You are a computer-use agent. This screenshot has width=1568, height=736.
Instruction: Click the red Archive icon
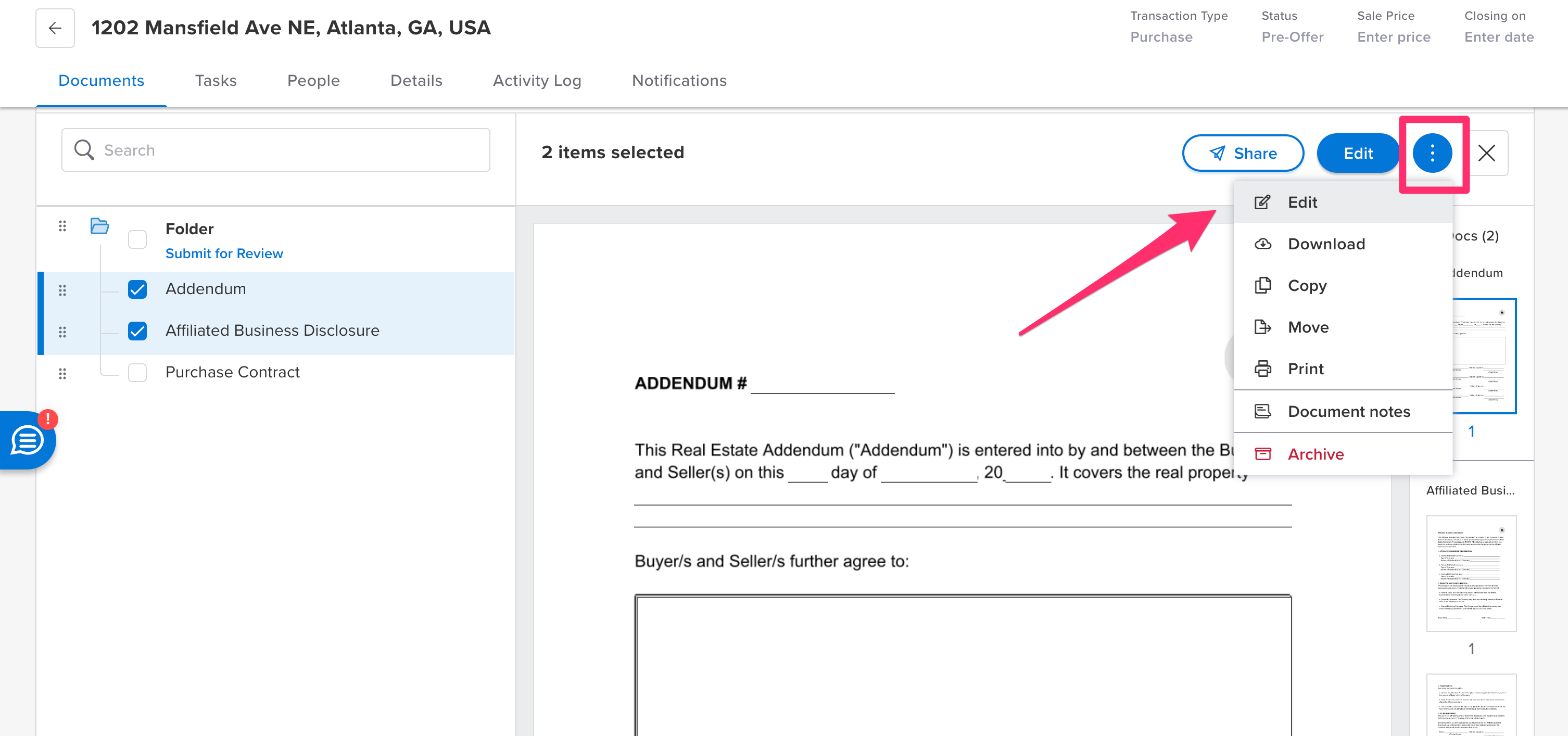click(x=1263, y=453)
